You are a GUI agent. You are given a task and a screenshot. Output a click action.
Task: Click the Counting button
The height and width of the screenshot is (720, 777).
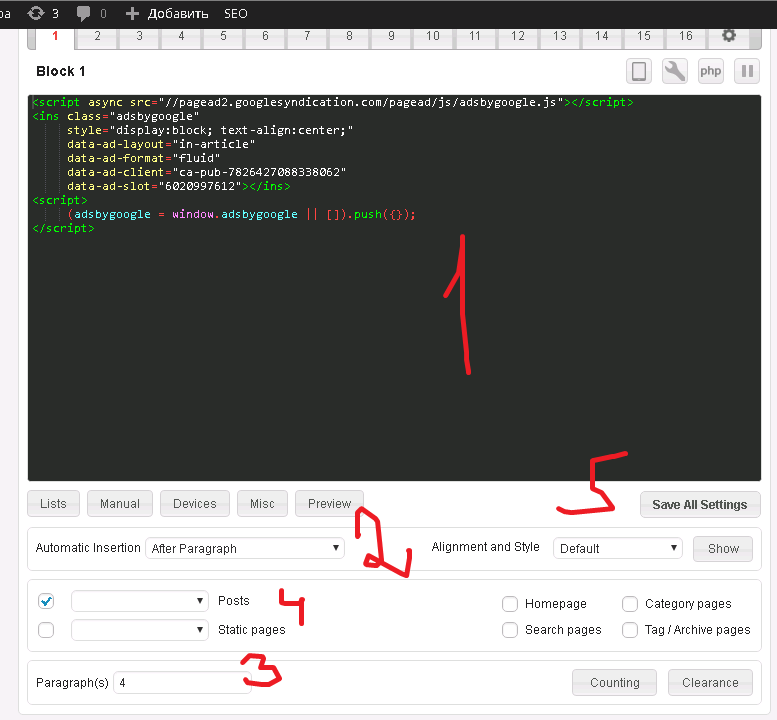[x=614, y=683]
